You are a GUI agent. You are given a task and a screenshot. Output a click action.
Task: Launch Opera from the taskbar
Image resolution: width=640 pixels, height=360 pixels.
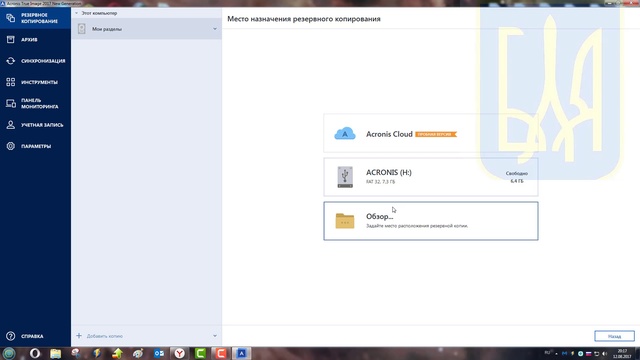tap(35, 353)
